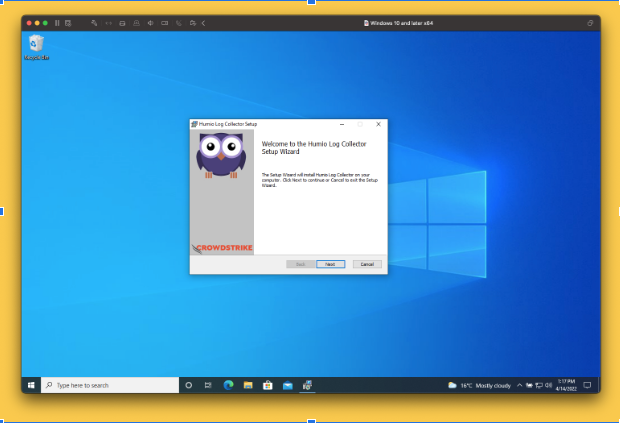Launch Microsoft Edge from the taskbar
The height and width of the screenshot is (423, 620).
pos(228,385)
